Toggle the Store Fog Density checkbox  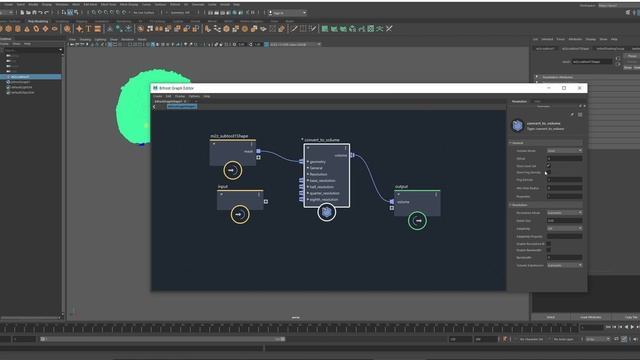[x=548, y=172]
